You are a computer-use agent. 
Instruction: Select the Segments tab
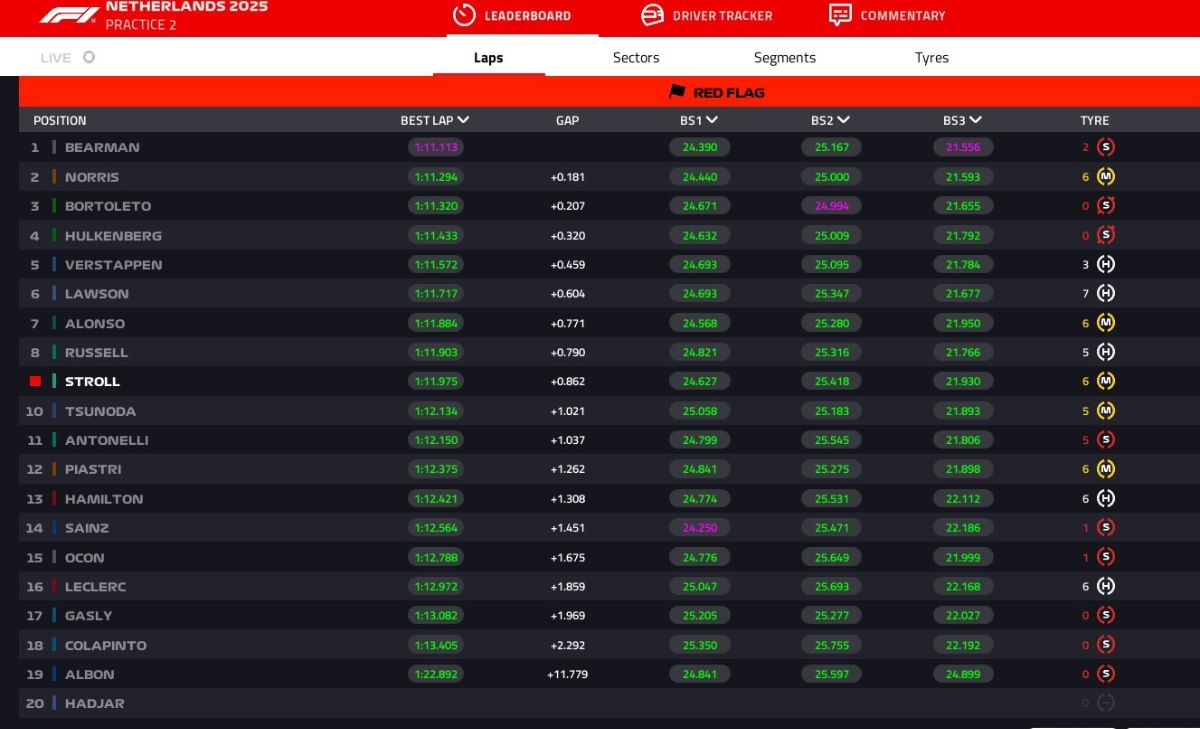pyautogui.click(x=784, y=58)
